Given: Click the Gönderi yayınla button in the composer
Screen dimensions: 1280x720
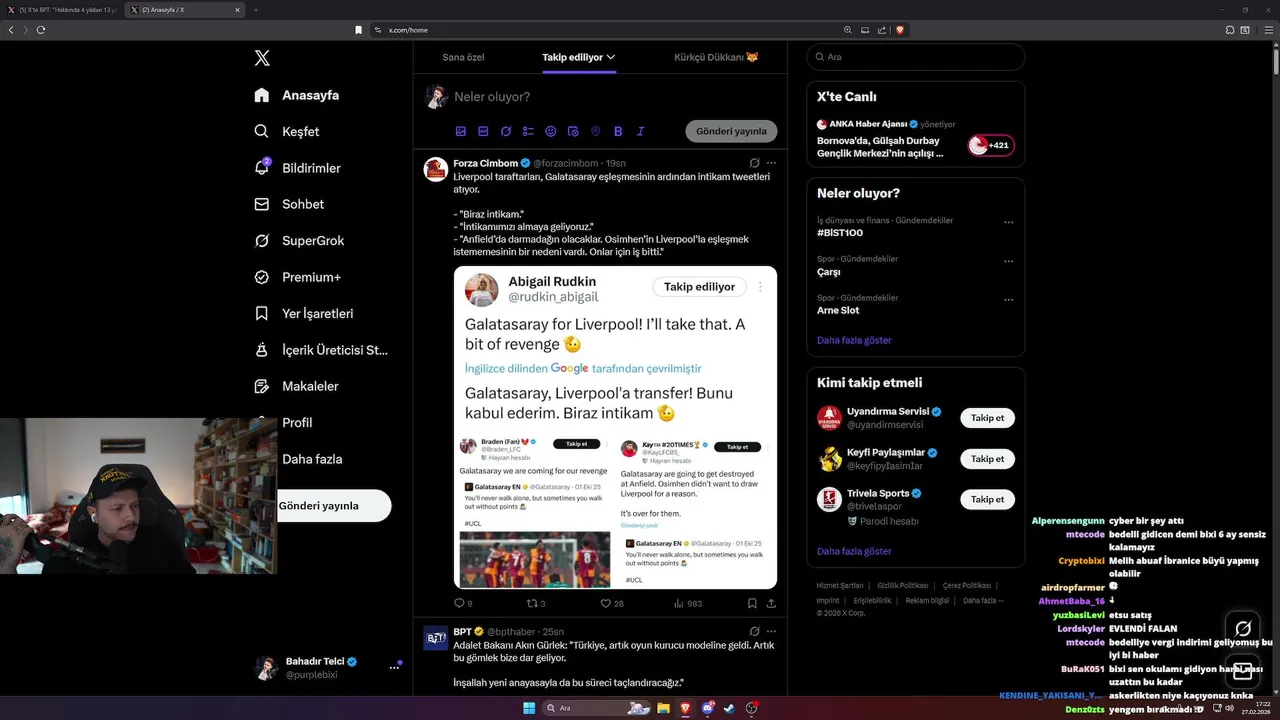Looking at the screenshot, I should [x=731, y=131].
